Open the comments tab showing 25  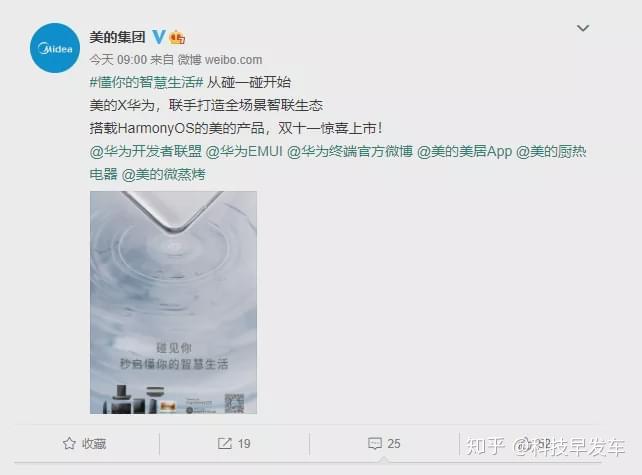pyautogui.click(x=384, y=443)
